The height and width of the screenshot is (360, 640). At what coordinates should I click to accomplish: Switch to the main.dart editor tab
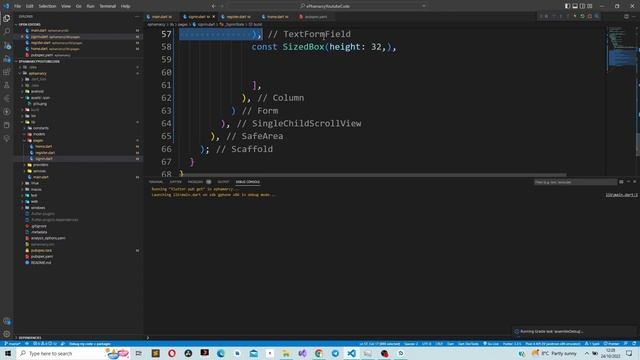(162, 17)
